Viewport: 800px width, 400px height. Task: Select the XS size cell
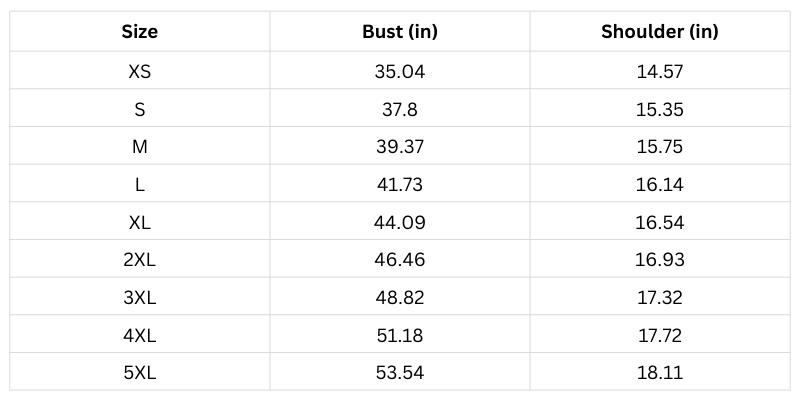click(140, 71)
